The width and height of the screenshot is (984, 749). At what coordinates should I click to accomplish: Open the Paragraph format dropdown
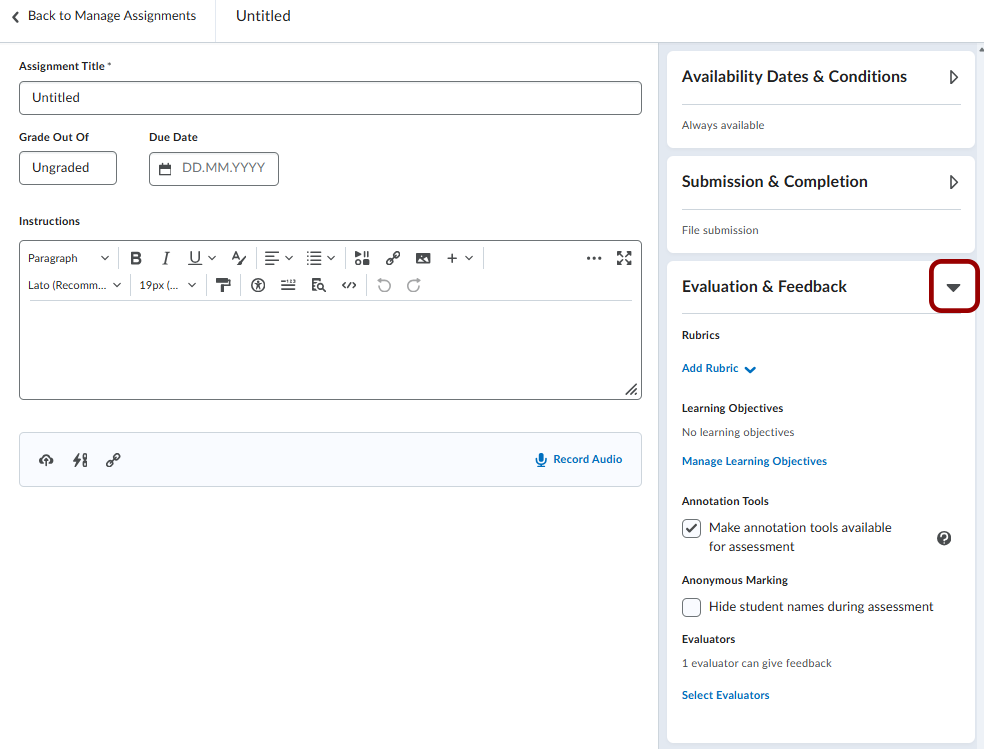pos(68,258)
